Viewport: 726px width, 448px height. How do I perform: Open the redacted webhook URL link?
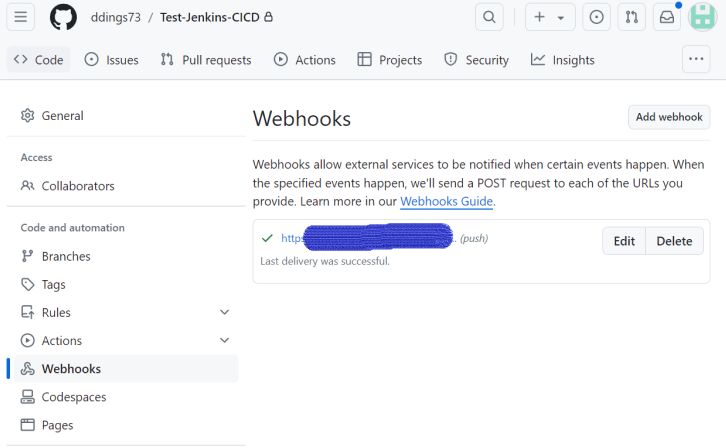coord(369,238)
